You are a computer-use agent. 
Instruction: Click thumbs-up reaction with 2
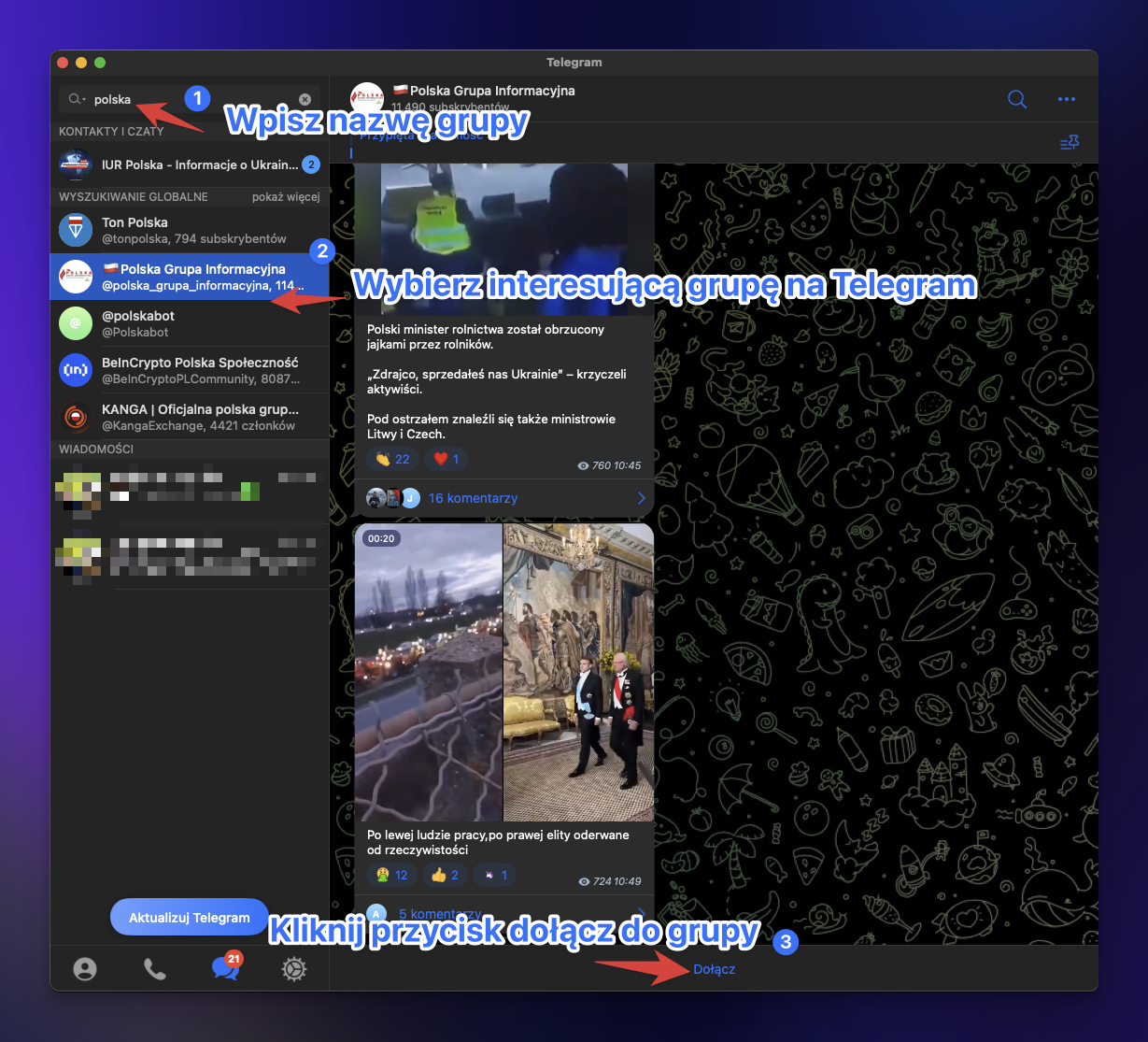pyautogui.click(x=446, y=875)
